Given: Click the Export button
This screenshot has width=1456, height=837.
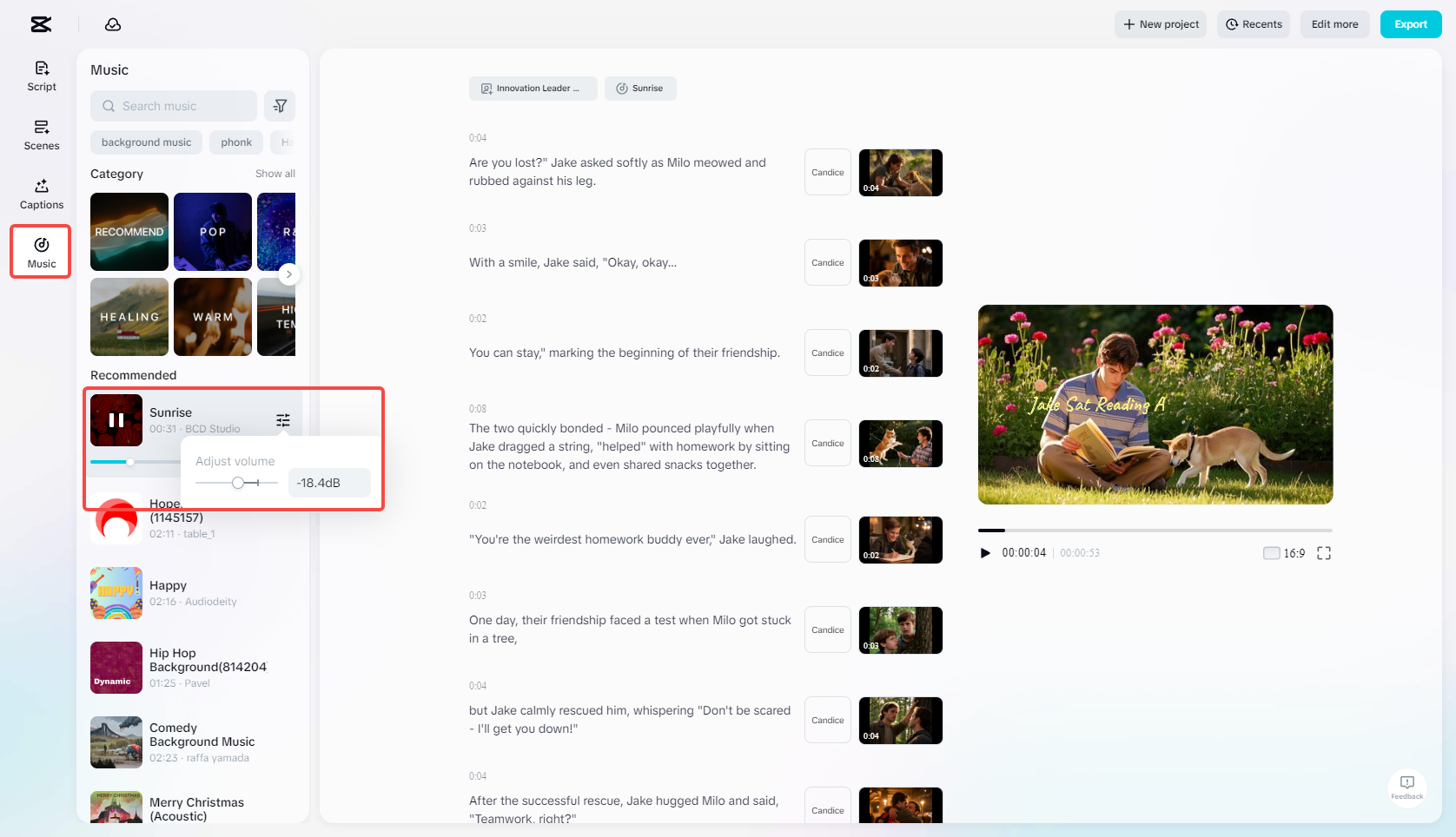Looking at the screenshot, I should point(1410,23).
